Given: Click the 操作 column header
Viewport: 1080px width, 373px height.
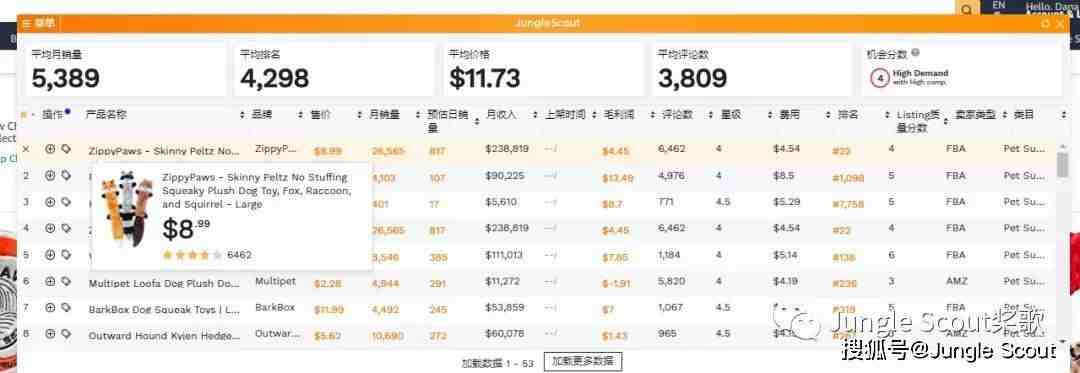Looking at the screenshot, I should pos(53,115).
